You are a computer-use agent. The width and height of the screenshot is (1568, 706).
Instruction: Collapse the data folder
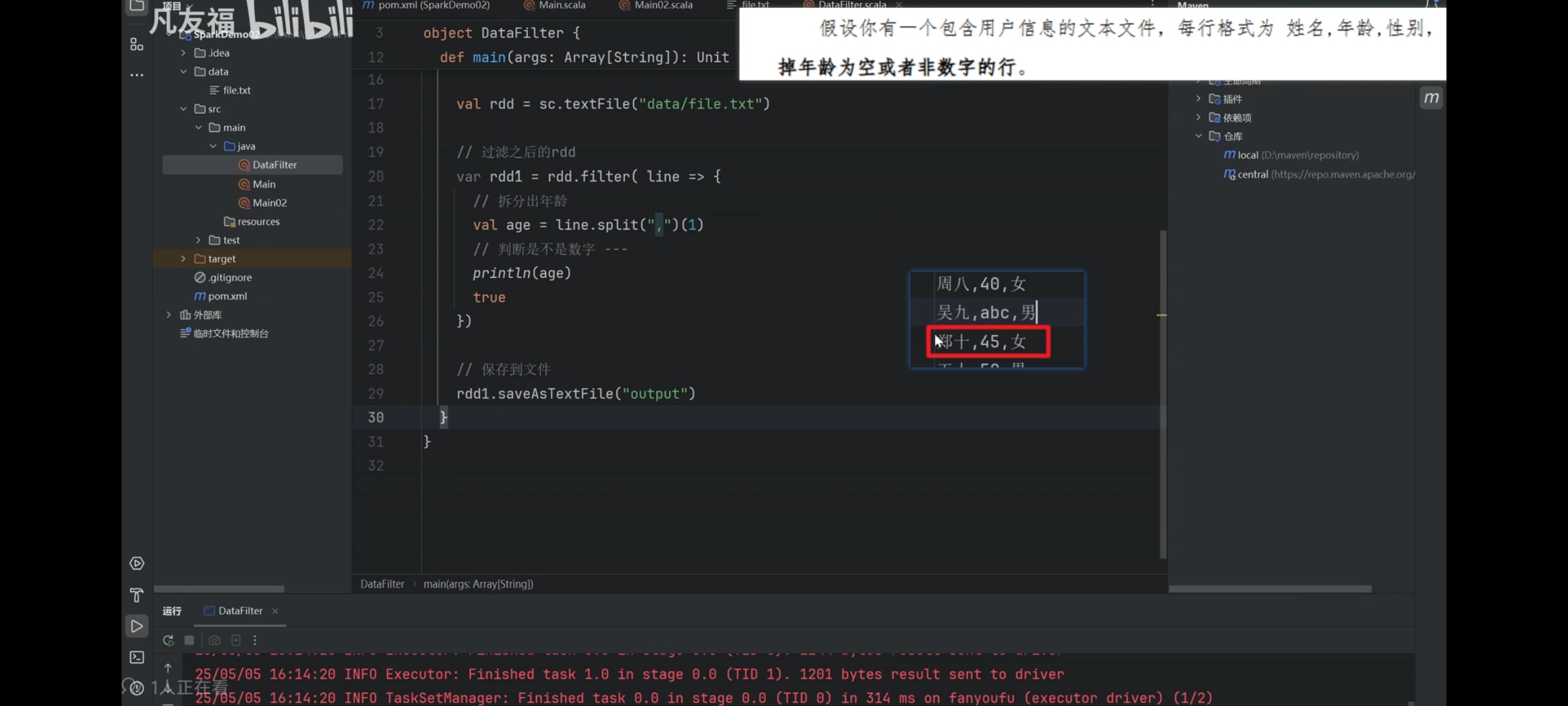[x=183, y=72]
